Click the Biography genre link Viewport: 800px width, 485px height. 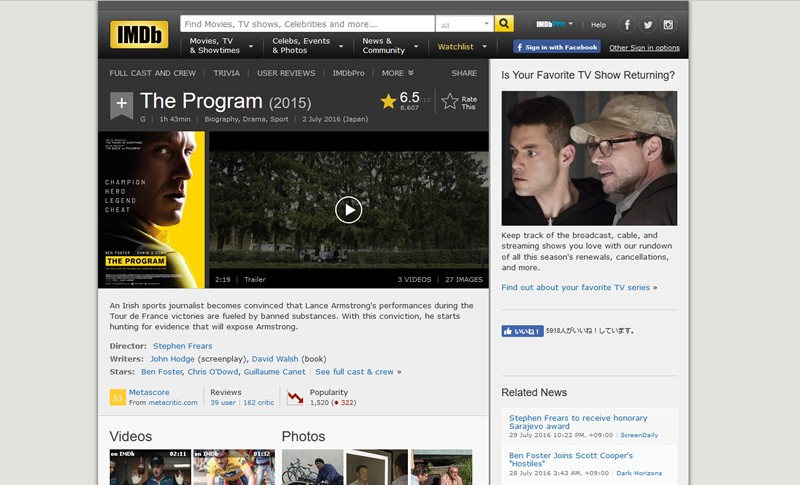click(221, 119)
